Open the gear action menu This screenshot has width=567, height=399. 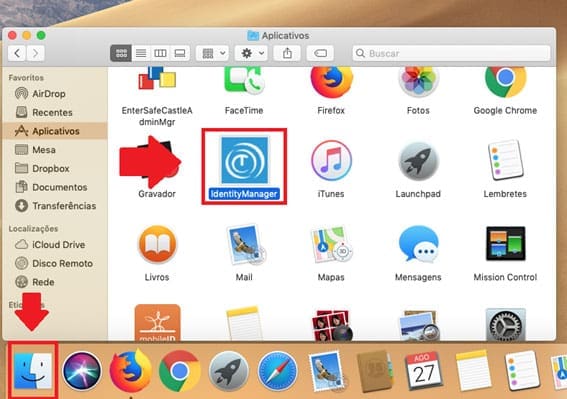point(252,54)
